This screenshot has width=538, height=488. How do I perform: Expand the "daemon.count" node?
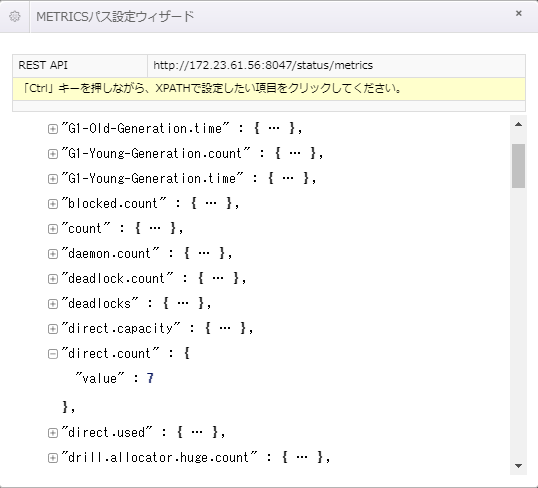coord(52,254)
